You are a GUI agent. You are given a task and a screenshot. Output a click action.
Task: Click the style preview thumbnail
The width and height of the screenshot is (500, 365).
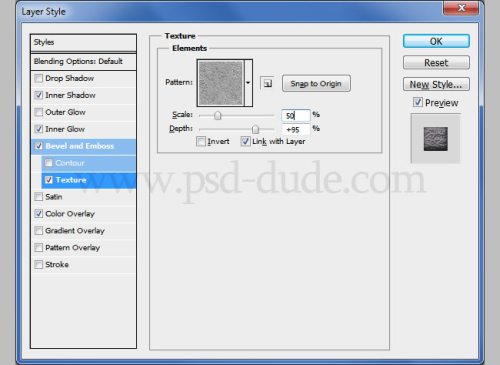coord(435,139)
